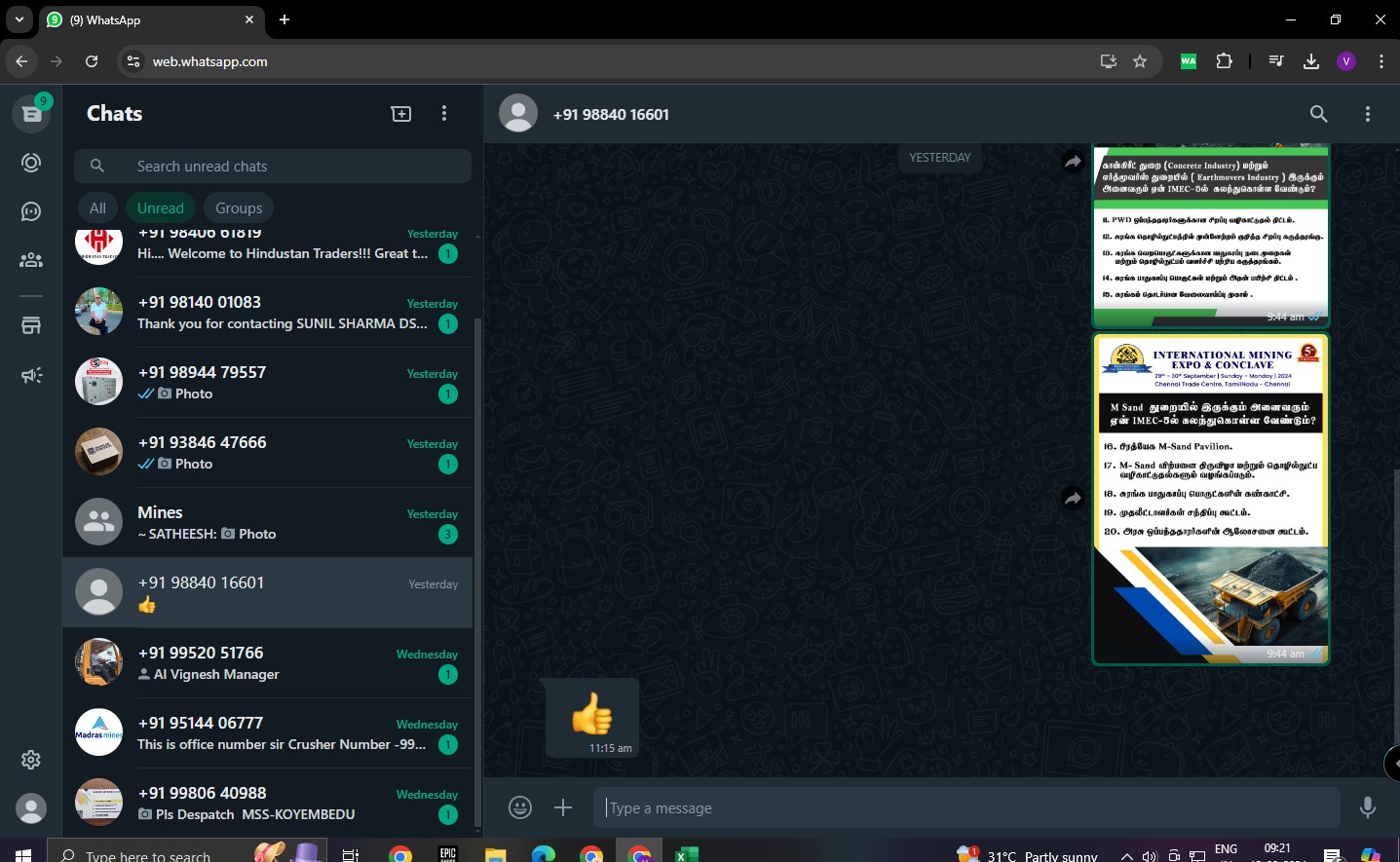The height and width of the screenshot is (862, 1400).
Task: Click the Type a message field
Action: click(x=966, y=807)
